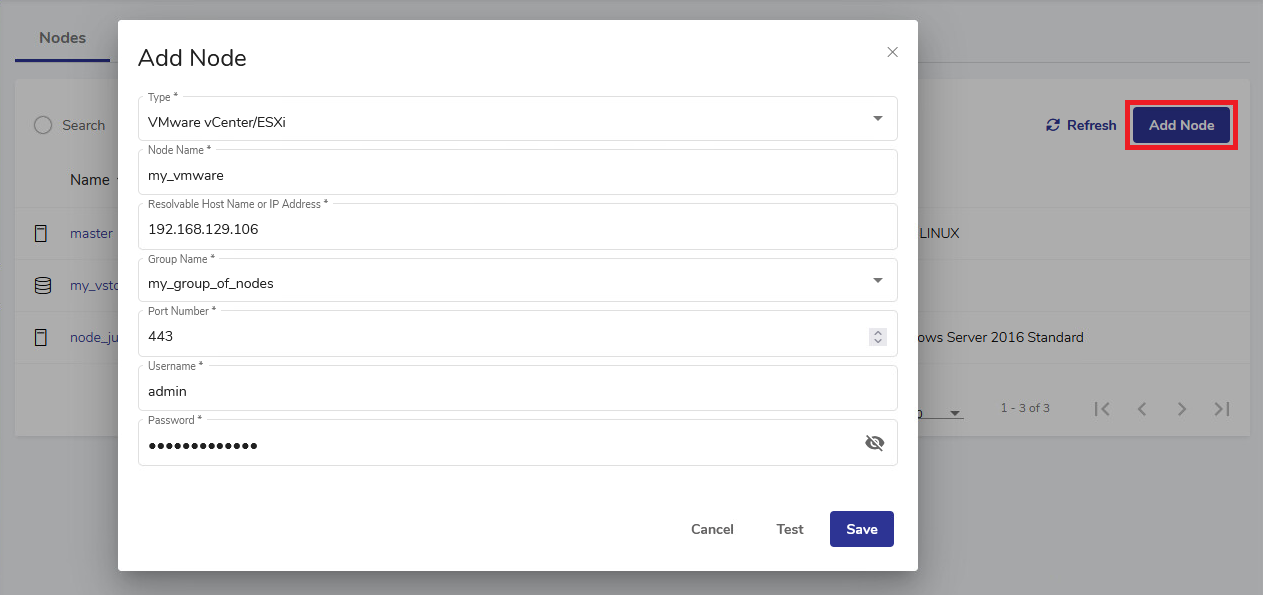Viewport: 1263px width, 595px height.
Task: Go to the last page icon
Action: 1221,408
